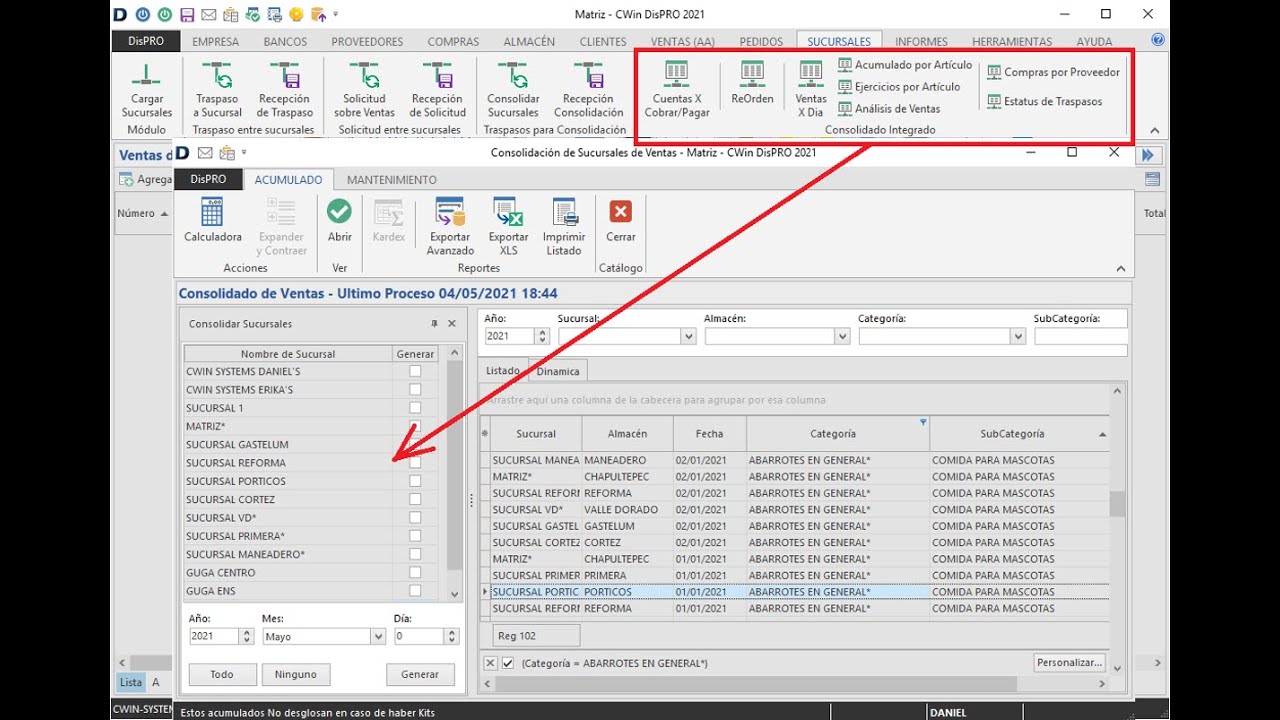Click the purple save icon in main title bar
This screenshot has height=720, width=1280.
click(x=187, y=14)
